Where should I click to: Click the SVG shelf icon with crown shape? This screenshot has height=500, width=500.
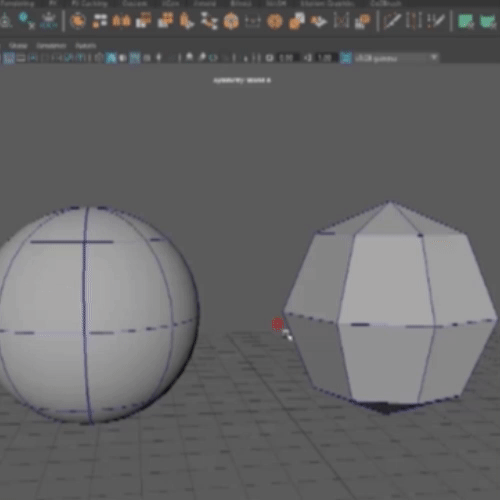click(48, 21)
